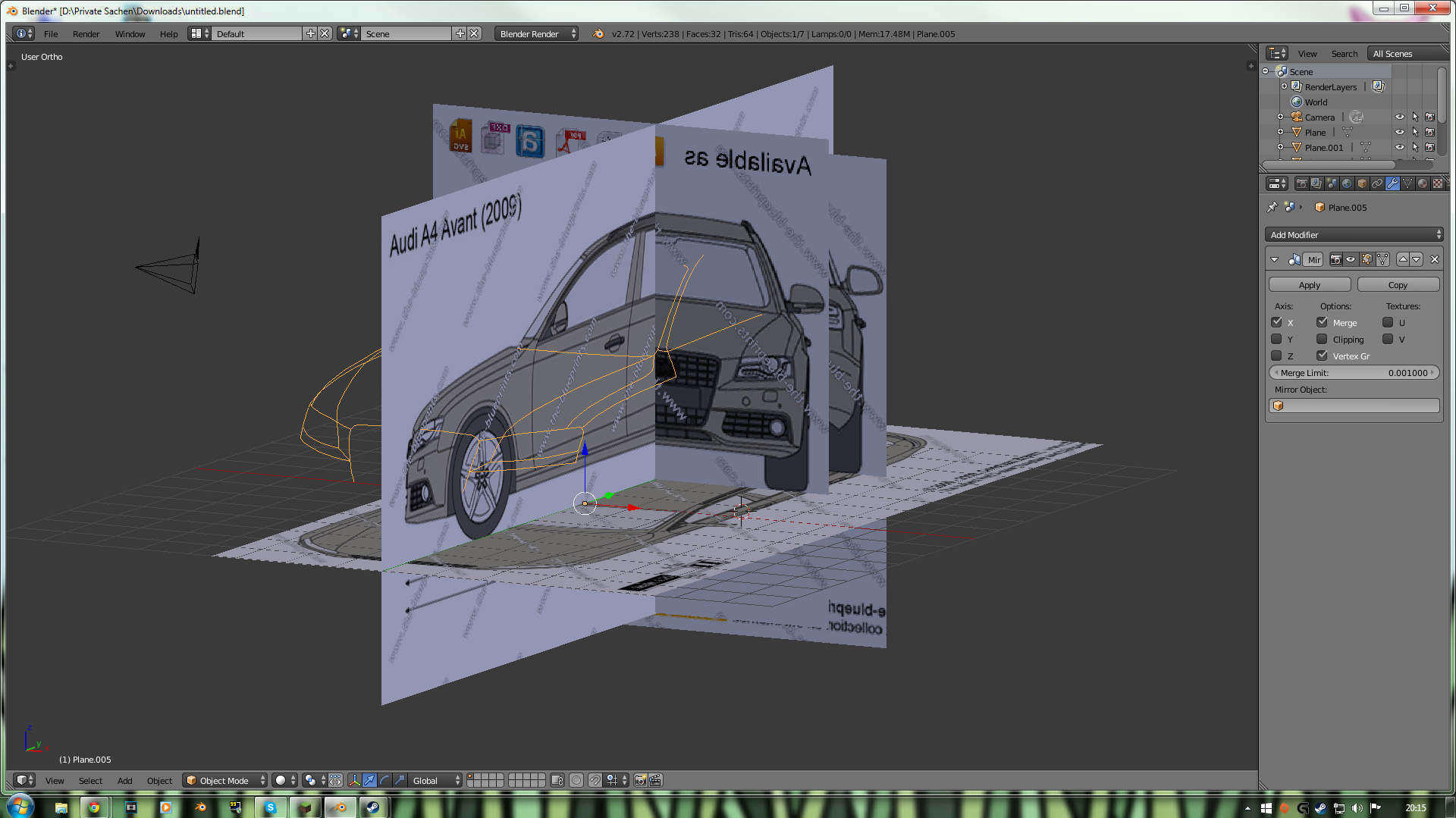Open the World properties tab icon

tap(1347, 183)
